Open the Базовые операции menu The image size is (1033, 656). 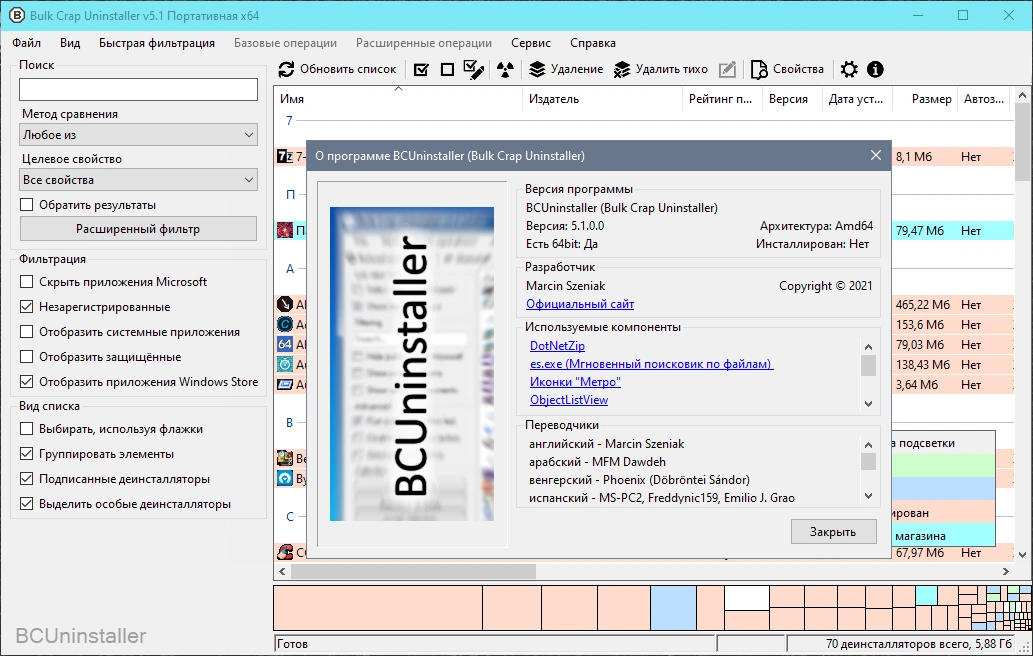pyautogui.click(x=285, y=43)
